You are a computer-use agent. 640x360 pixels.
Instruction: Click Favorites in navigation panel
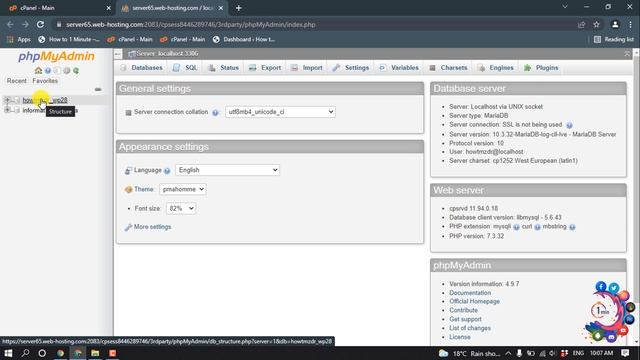[x=45, y=81]
